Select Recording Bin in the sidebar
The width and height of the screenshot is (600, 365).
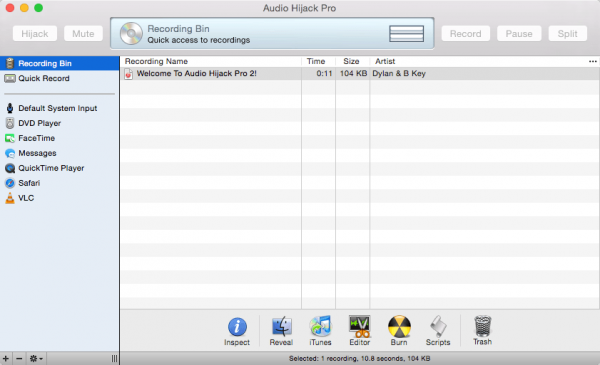pos(60,63)
